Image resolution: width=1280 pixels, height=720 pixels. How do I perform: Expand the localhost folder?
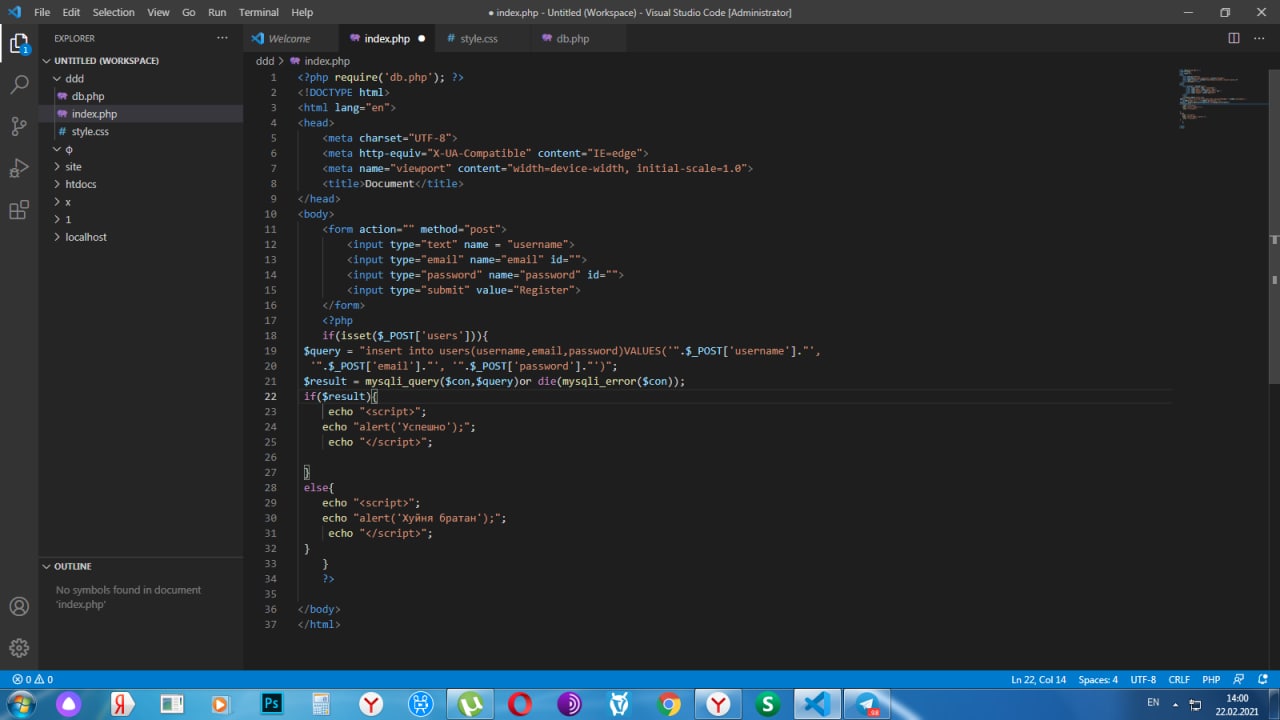(140, 237)
